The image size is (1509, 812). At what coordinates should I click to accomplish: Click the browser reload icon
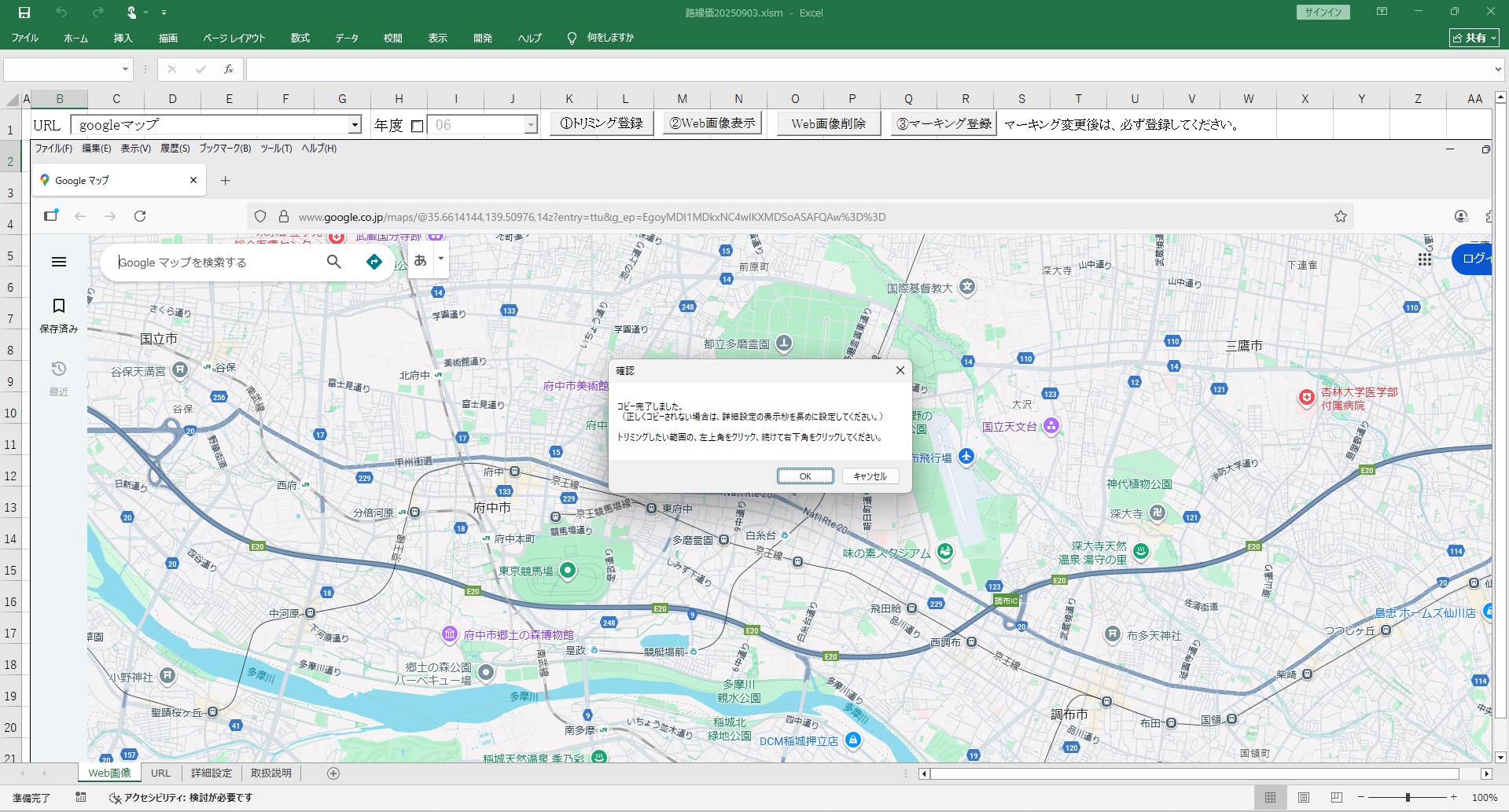pos(140,216)
